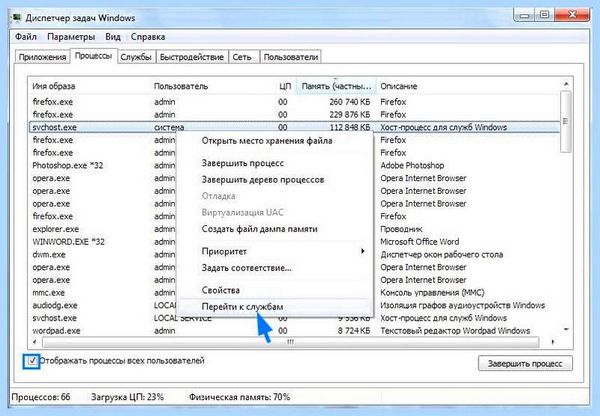The height and width of the screenshot is (416, 600).
Task: Click the Загрузка ЦП: 23% status entry
Action: pos(127,397)
